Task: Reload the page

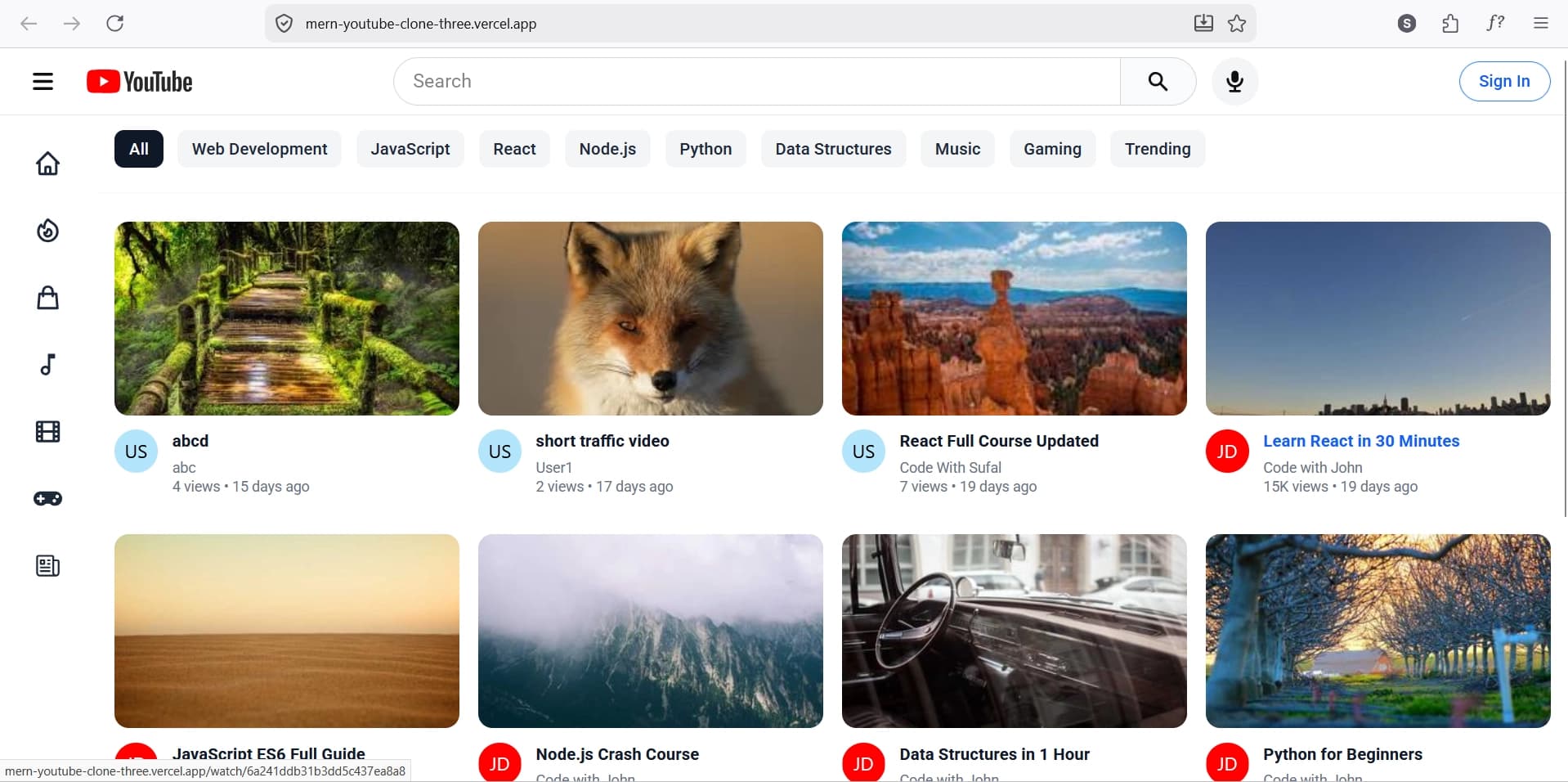Action: coord(115,24)
